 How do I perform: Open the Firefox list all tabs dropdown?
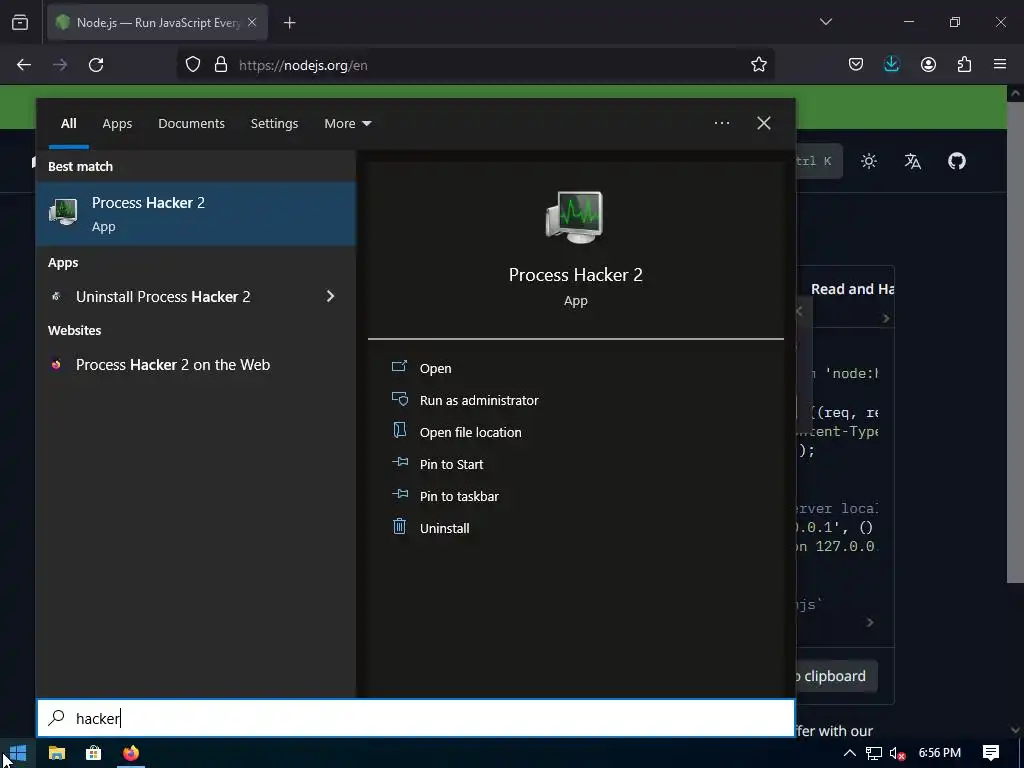[x=825, y=22]
